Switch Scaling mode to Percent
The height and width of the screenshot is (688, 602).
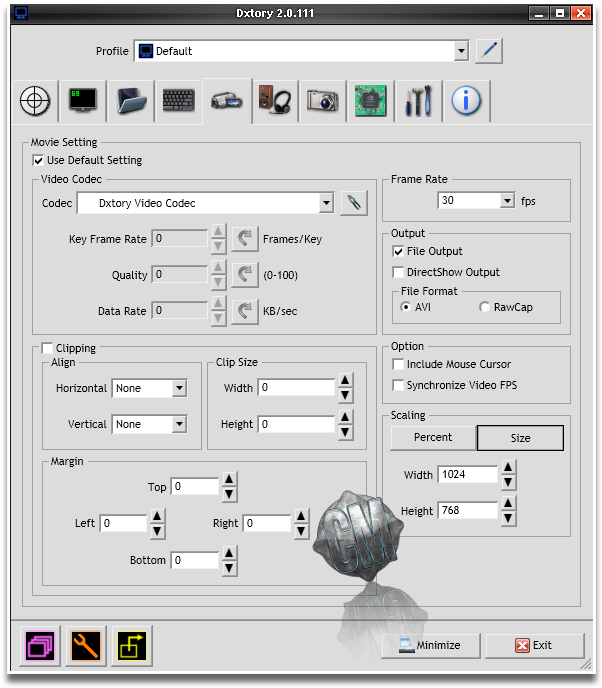(433, 437)
